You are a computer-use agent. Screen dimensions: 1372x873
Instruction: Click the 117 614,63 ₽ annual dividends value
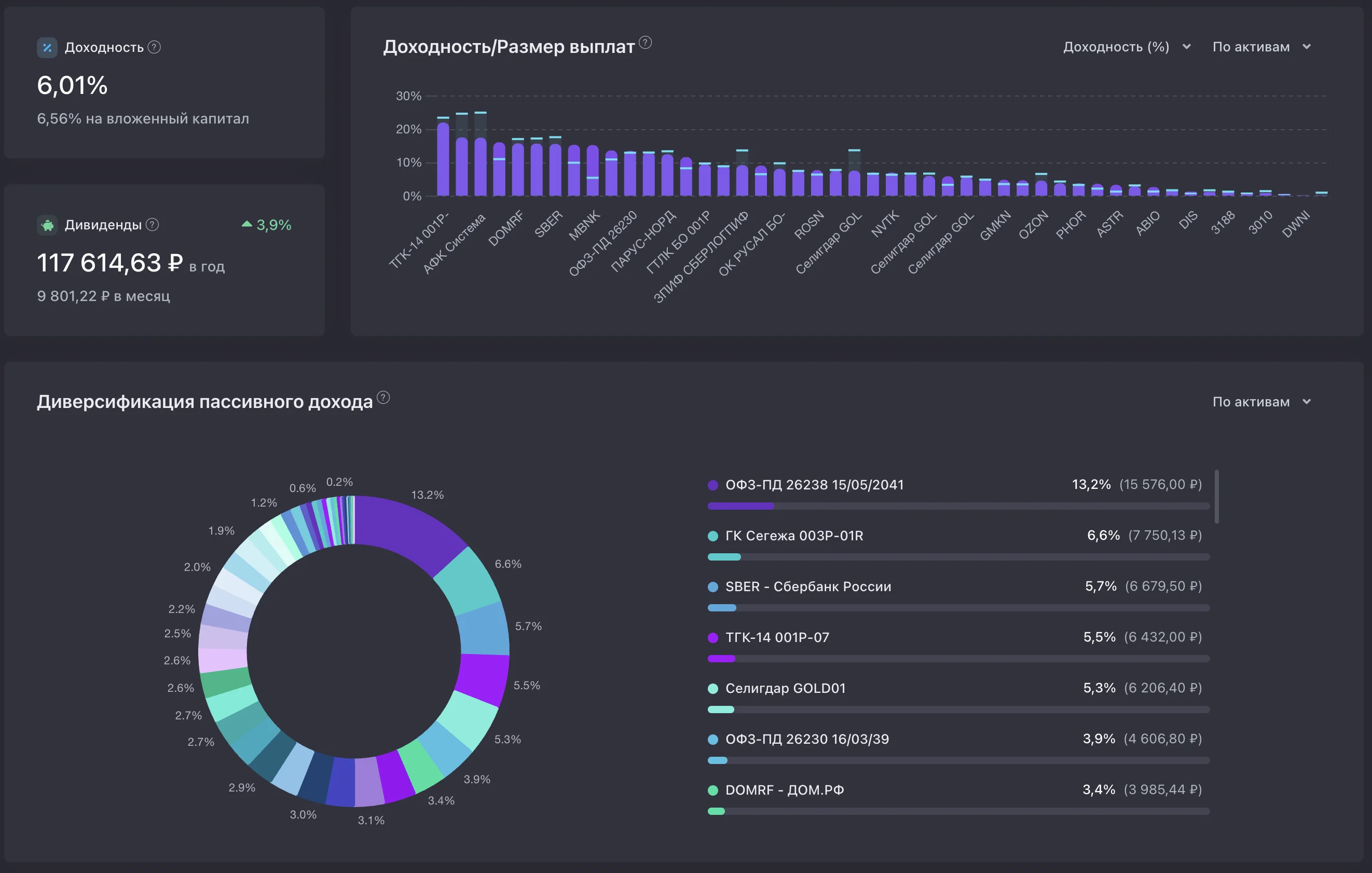coord(110,263)
